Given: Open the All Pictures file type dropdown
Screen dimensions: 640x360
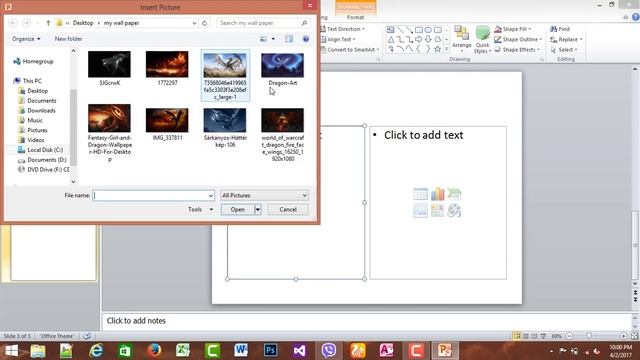Looking at the screenshot, I should click(264, 196).
